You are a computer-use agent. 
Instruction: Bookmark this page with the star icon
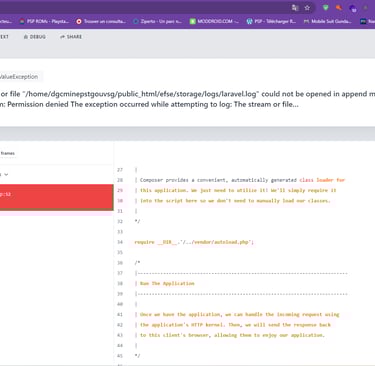(307, 8)
